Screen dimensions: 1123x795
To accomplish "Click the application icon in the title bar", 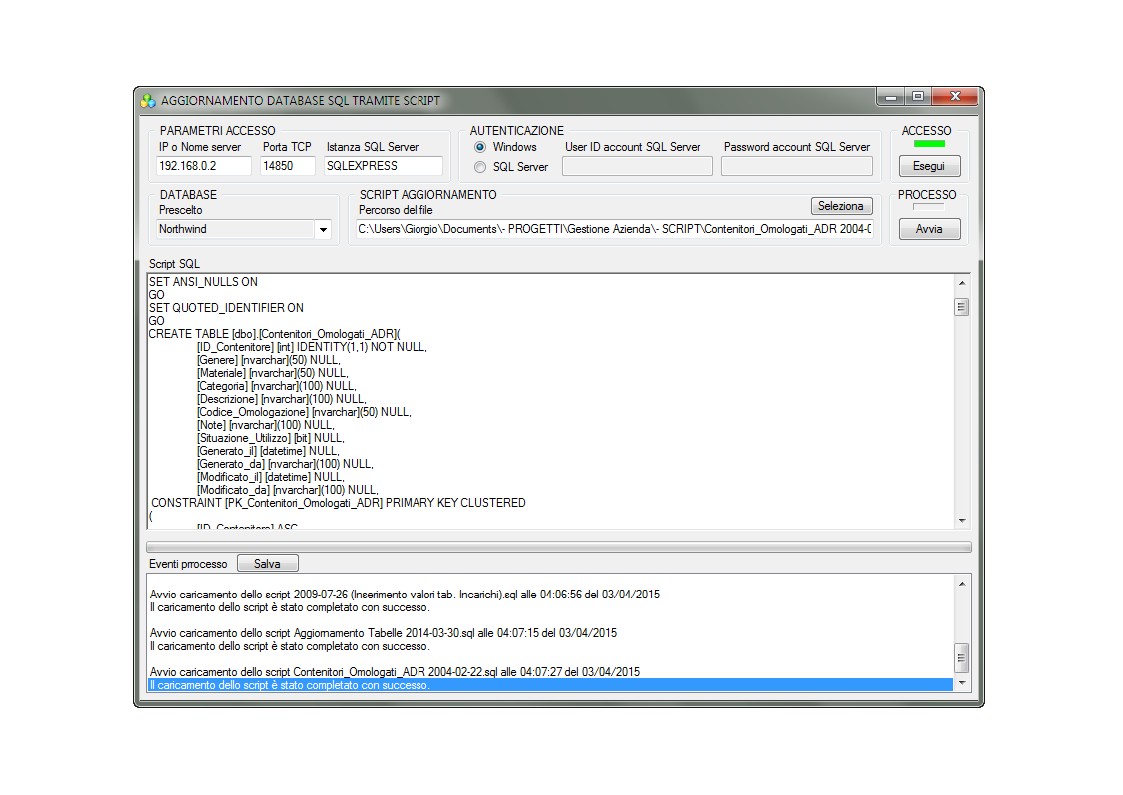I will coord(148,101).
